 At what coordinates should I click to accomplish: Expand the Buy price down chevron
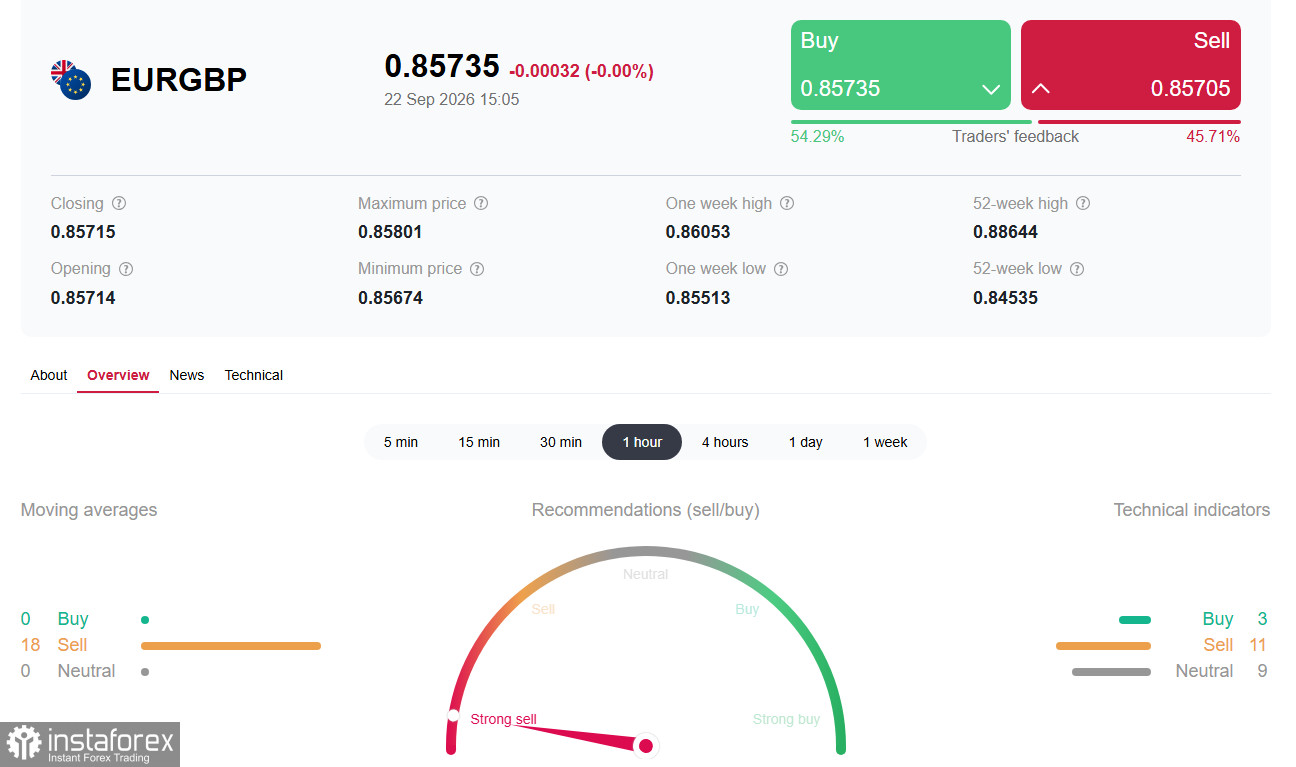pos(991,89)
